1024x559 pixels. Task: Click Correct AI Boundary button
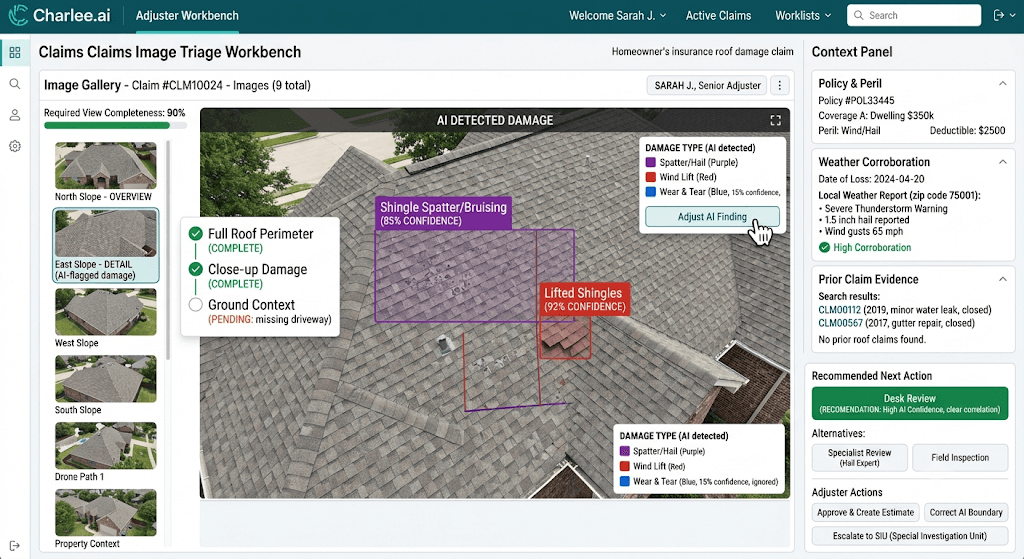[x=966, y=513]
